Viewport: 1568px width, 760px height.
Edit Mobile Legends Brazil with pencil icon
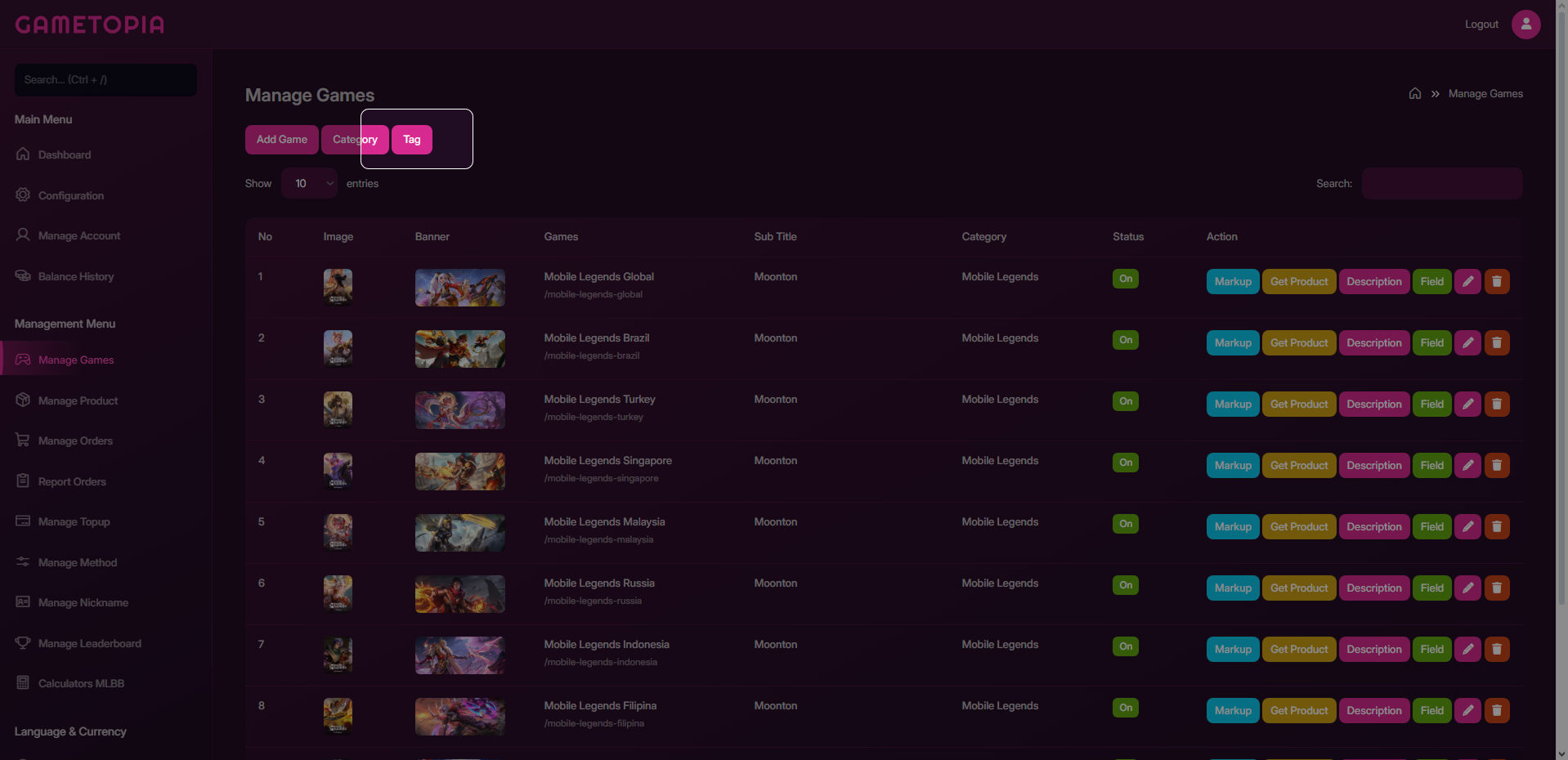tap(1467, 342)
